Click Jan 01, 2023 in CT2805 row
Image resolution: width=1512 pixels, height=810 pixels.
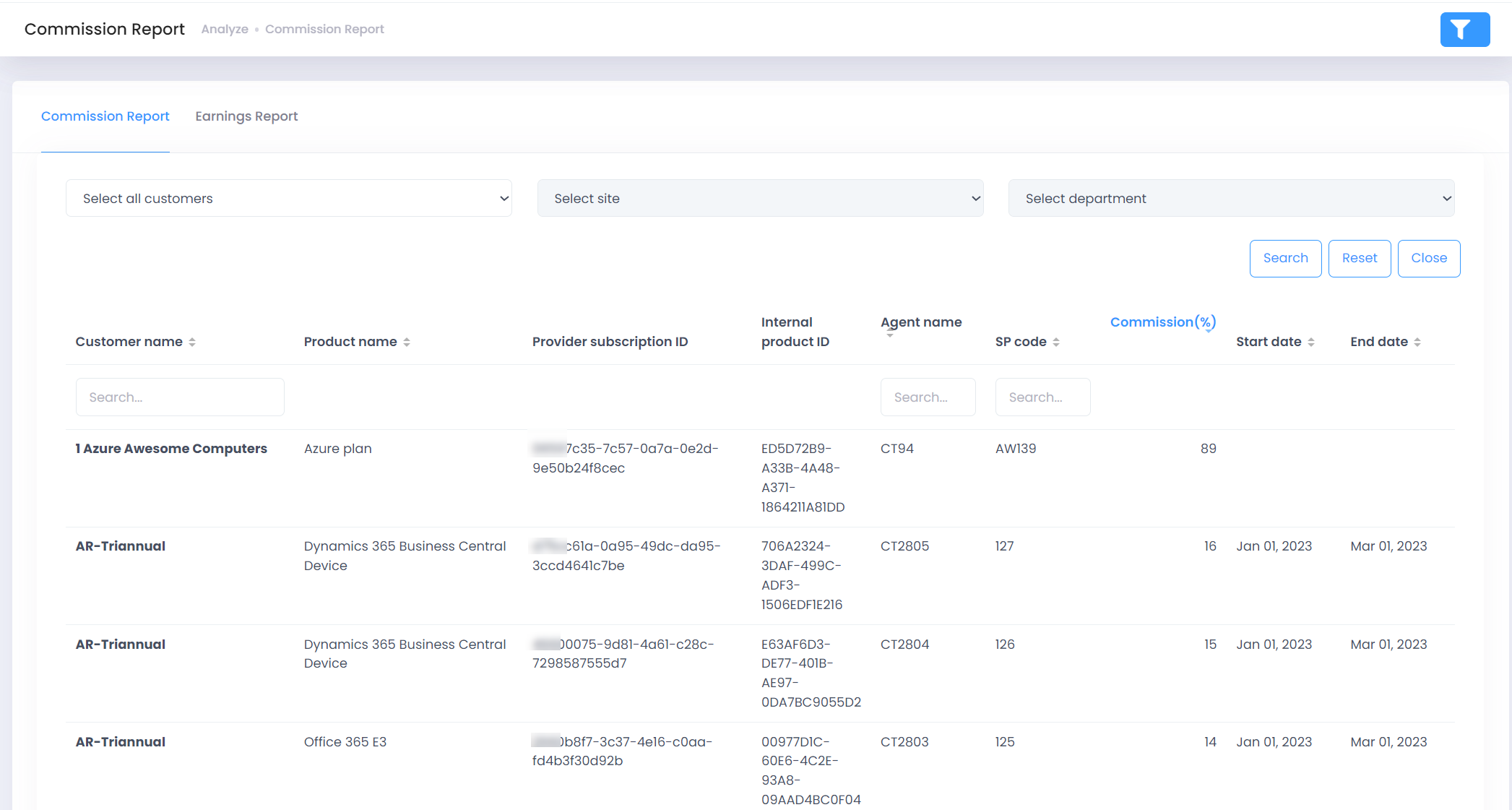click(x=1274, y=546)
